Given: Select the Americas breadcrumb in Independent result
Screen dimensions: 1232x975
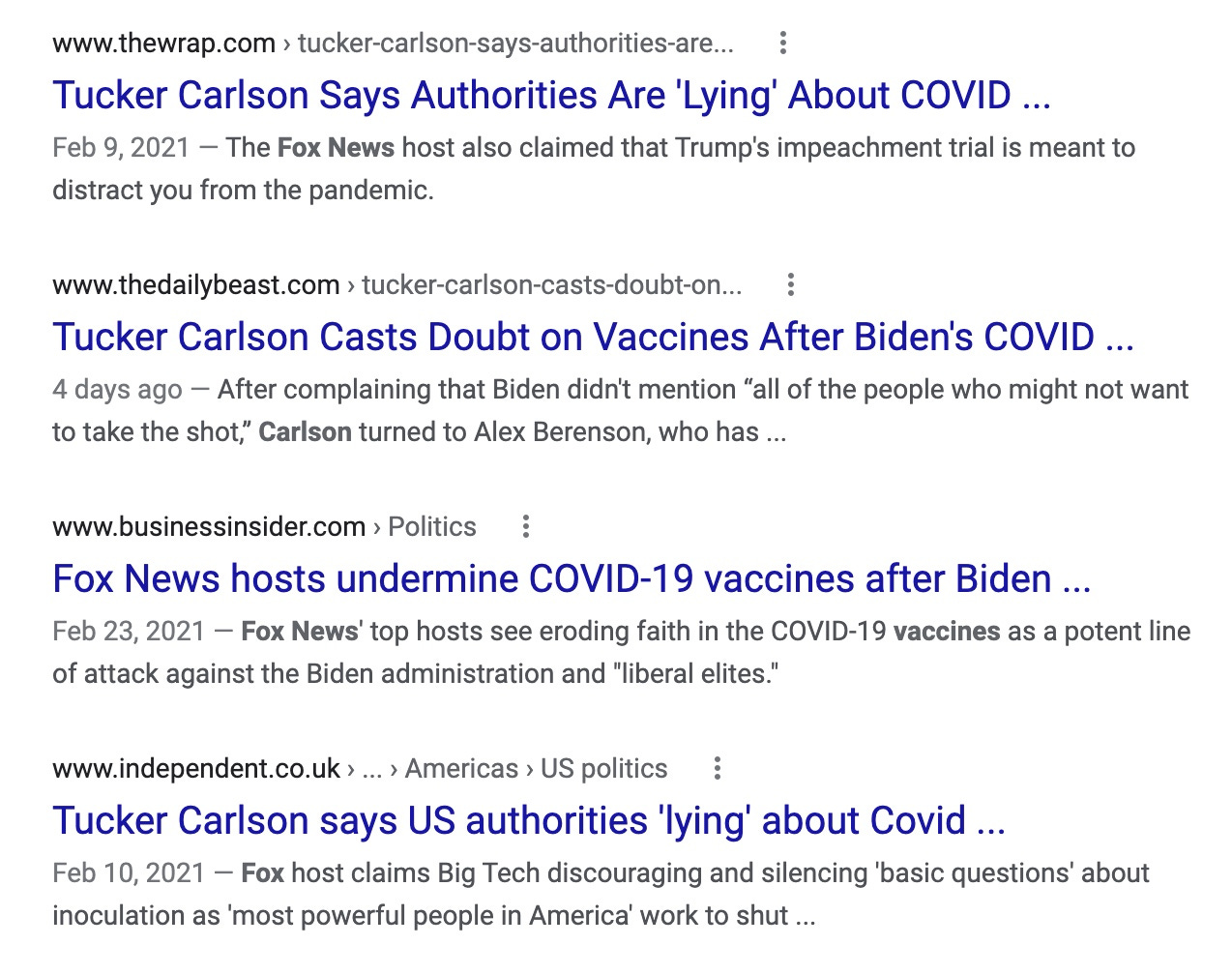Looking at the screenshot, I should (461, 768).
